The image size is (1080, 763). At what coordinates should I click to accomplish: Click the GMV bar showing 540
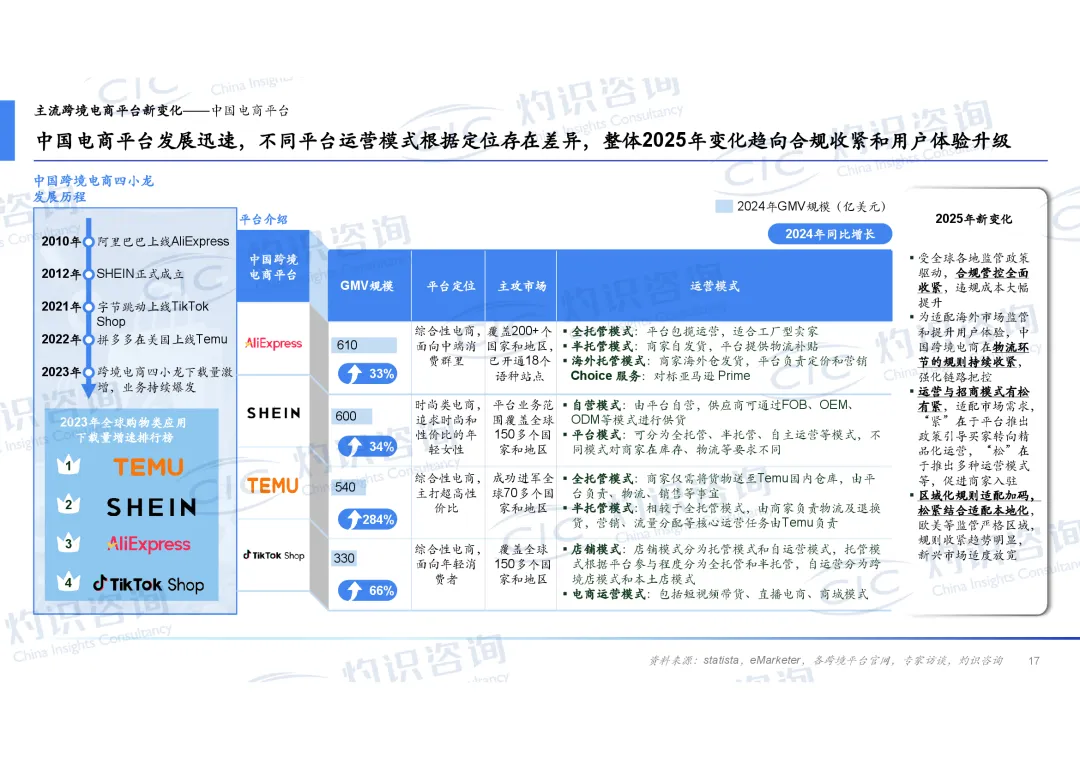tap(348, 488)
